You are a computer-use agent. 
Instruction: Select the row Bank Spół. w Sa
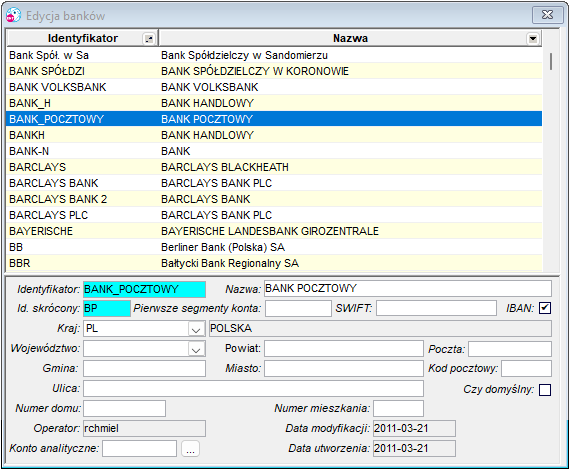click(274, 55)
